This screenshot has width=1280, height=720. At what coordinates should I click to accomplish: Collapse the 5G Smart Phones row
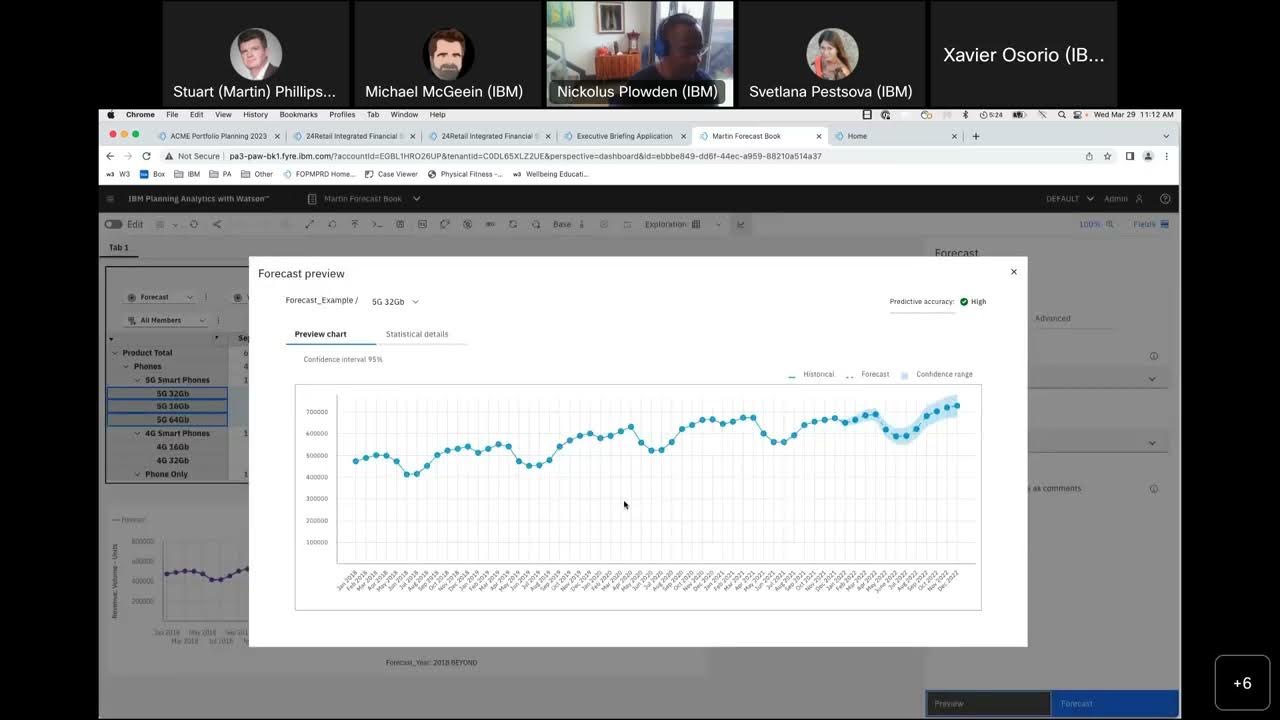coord(138,380)
